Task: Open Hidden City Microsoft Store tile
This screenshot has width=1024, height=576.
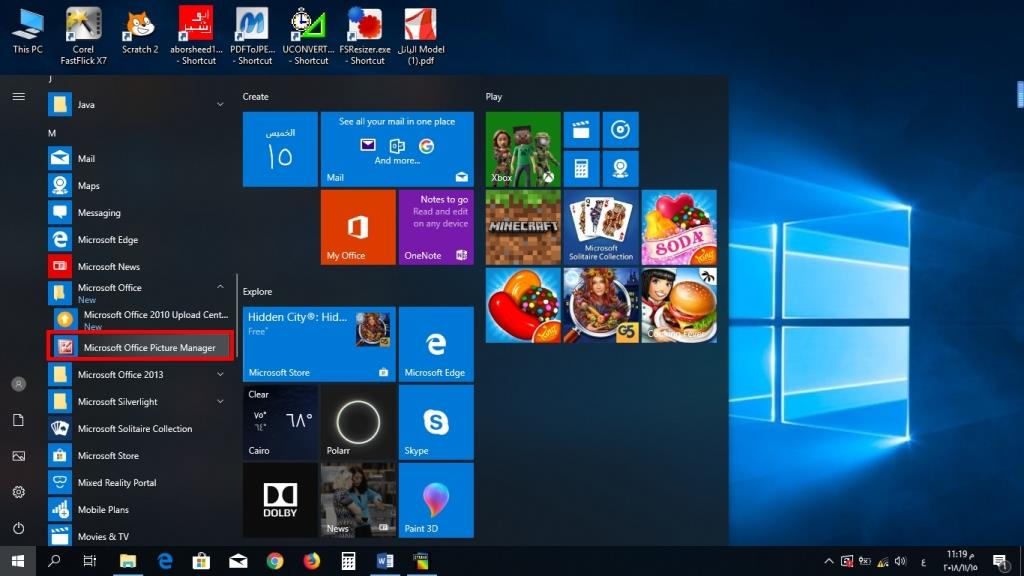Action: 319,344
